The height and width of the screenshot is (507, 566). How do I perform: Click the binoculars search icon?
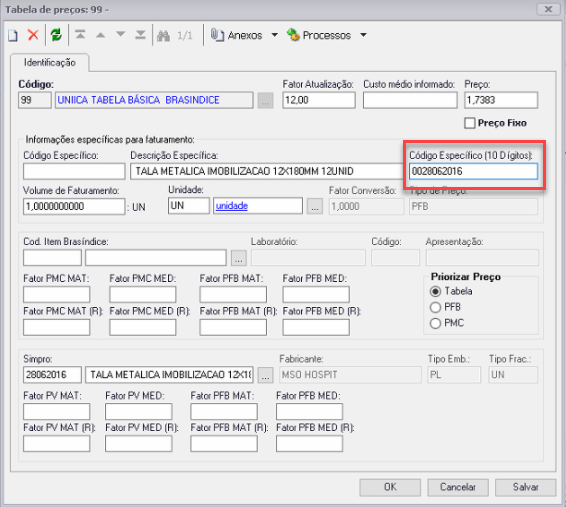click(163, 35)
